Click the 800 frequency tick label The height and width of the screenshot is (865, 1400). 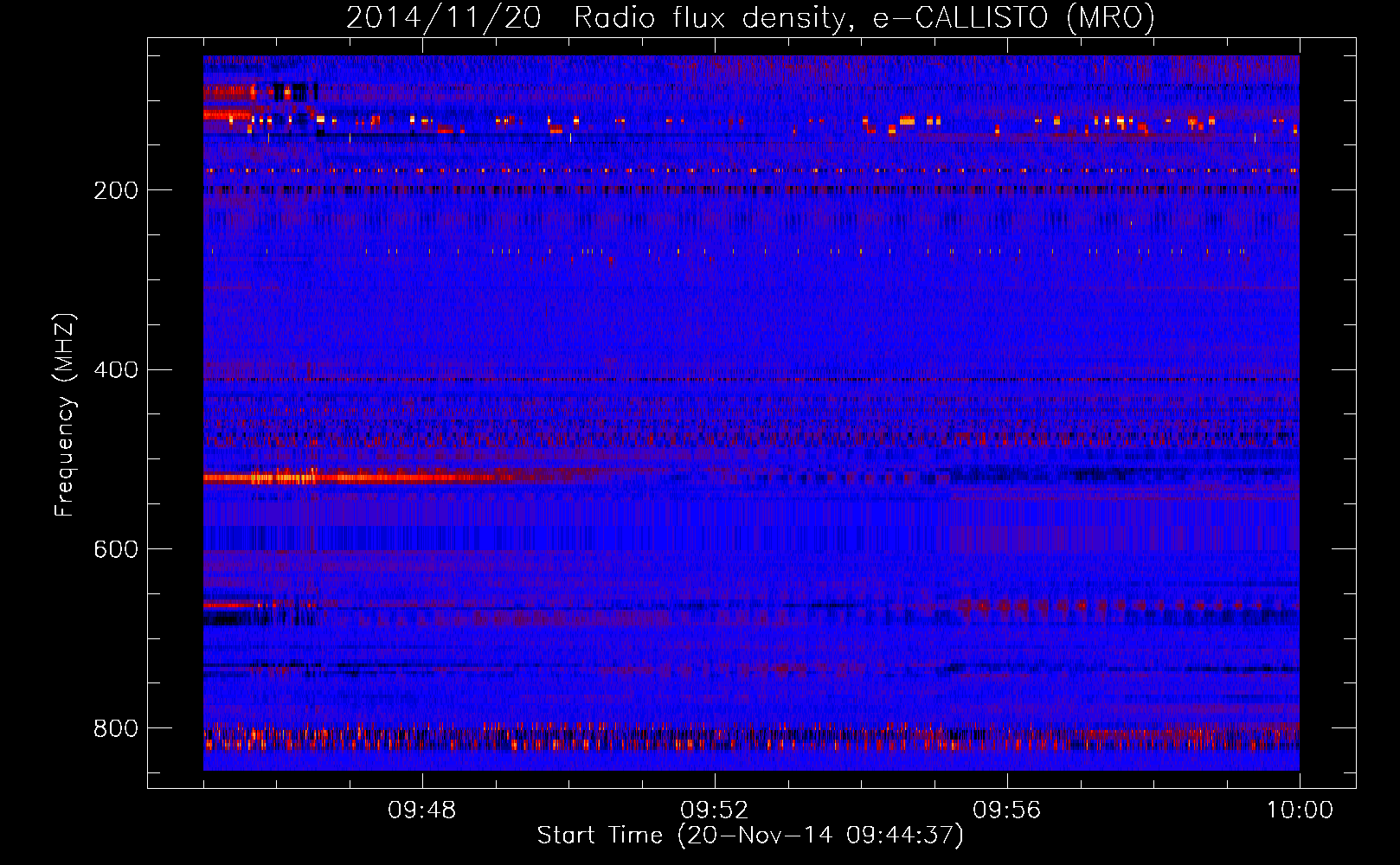[116, 728]
